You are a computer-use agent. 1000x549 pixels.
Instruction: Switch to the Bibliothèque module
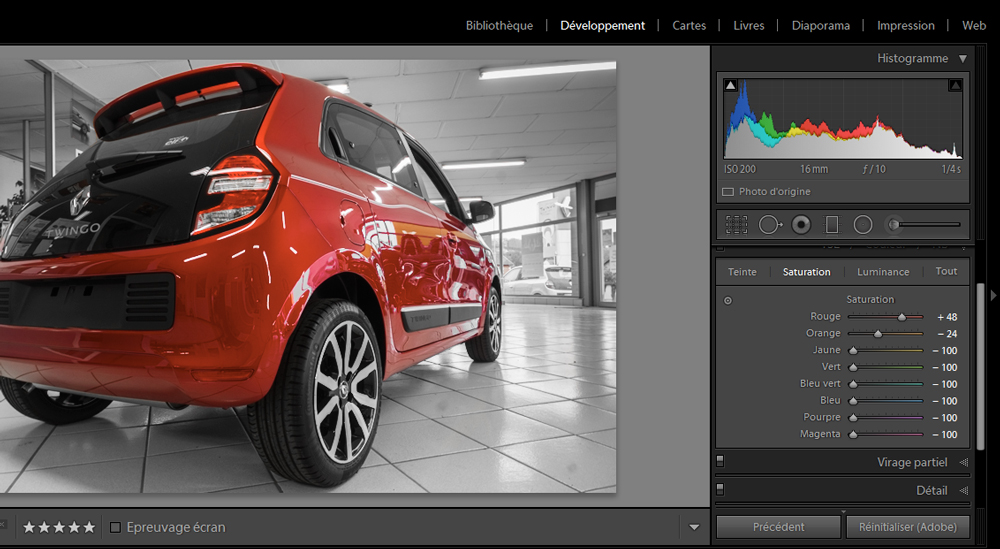[499, 26]
